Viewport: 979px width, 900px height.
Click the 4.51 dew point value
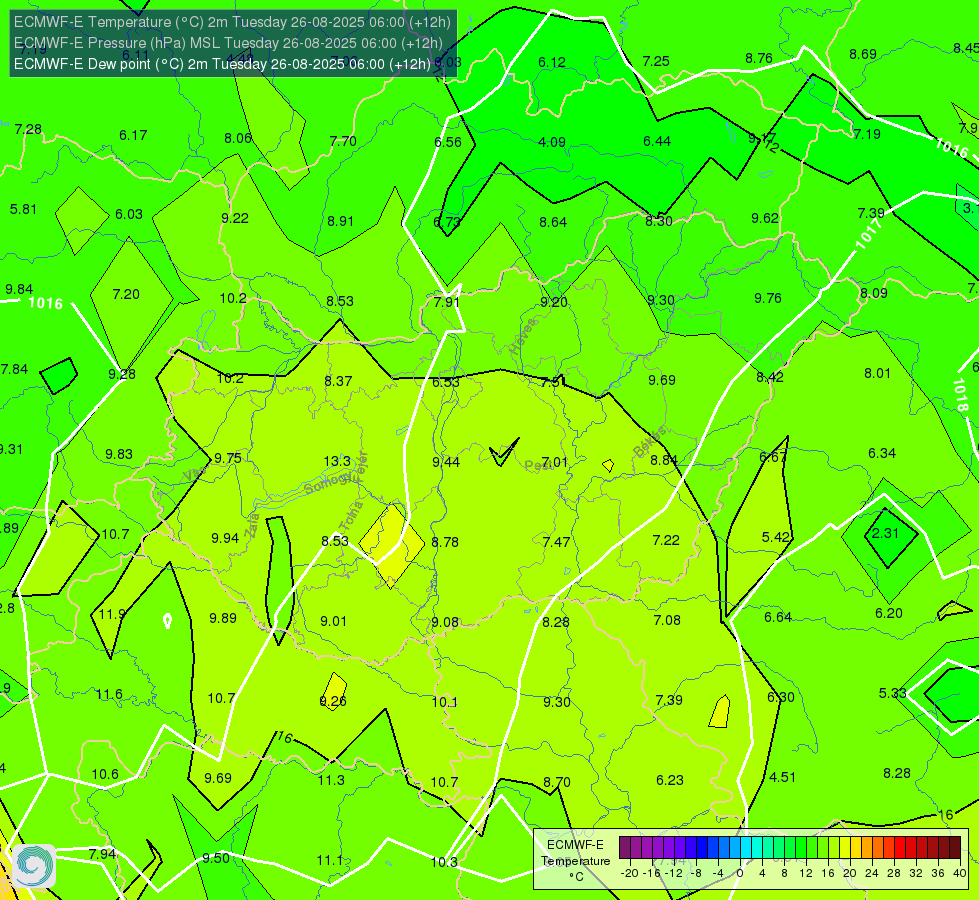click(782, 777)
